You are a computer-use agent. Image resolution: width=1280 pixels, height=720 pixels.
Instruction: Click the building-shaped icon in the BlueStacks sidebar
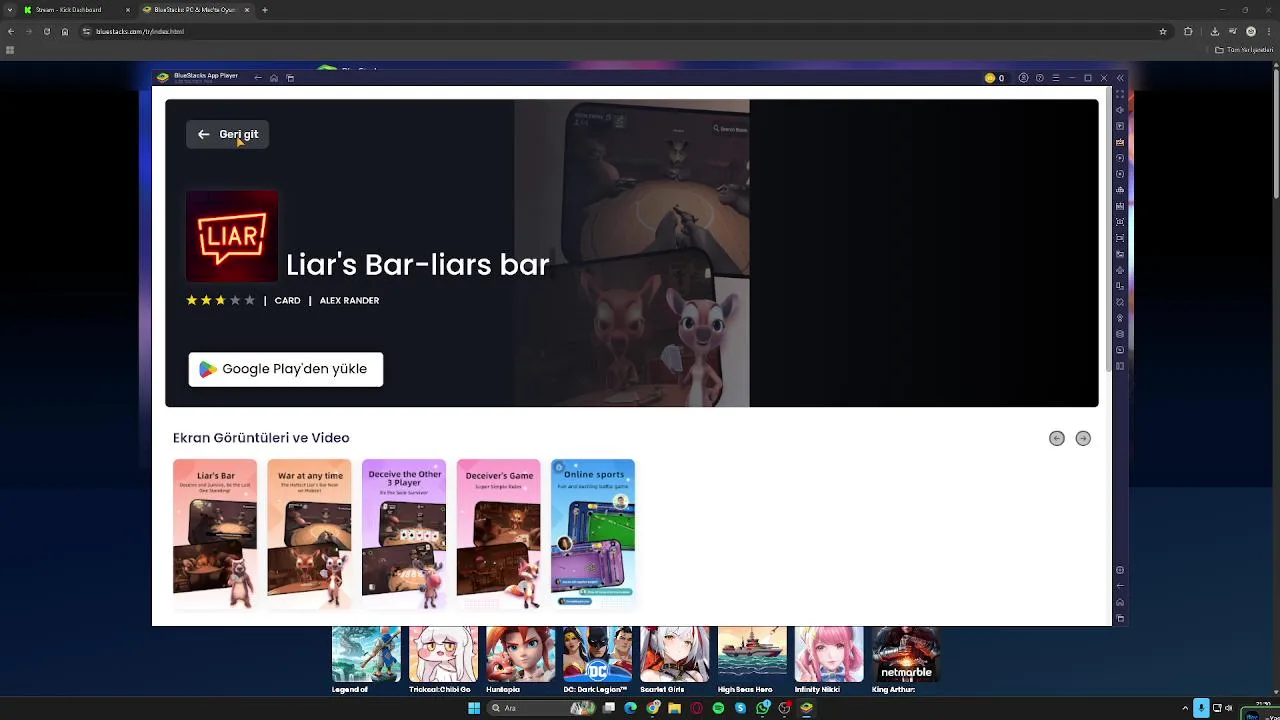[1120, 190]
